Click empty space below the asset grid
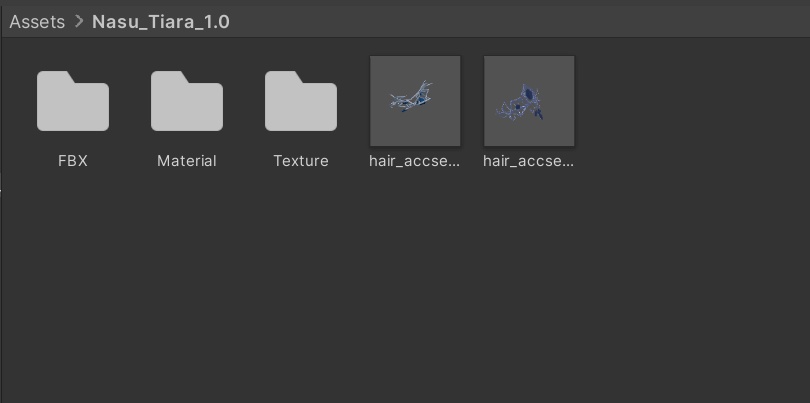Image resolution: width=810 pixels, height=403 pixels. point(400,300)
